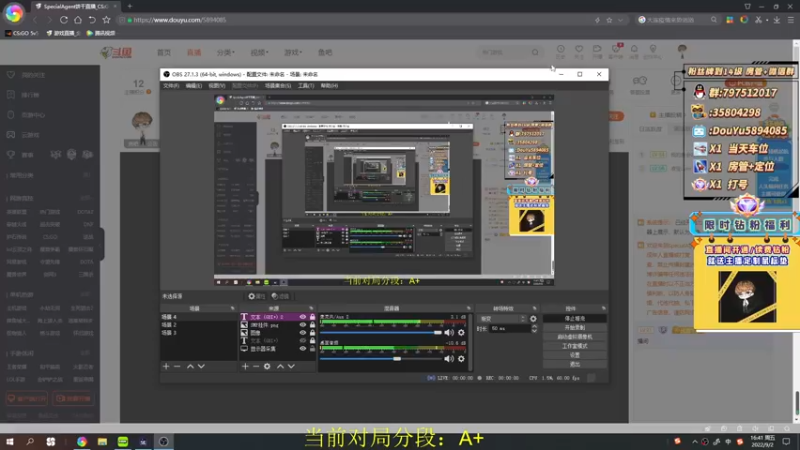This screenshot has width=800, height=450.
Task: Bookmark page with star icon in toolbar
Action: point(106,20)
